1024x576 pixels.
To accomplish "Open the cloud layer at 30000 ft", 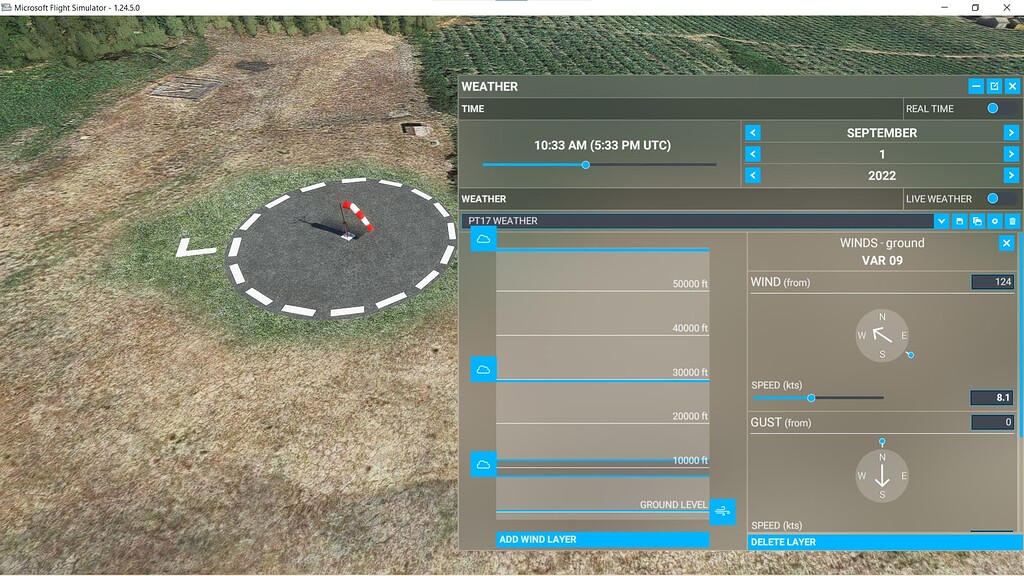I will (483, 368).
